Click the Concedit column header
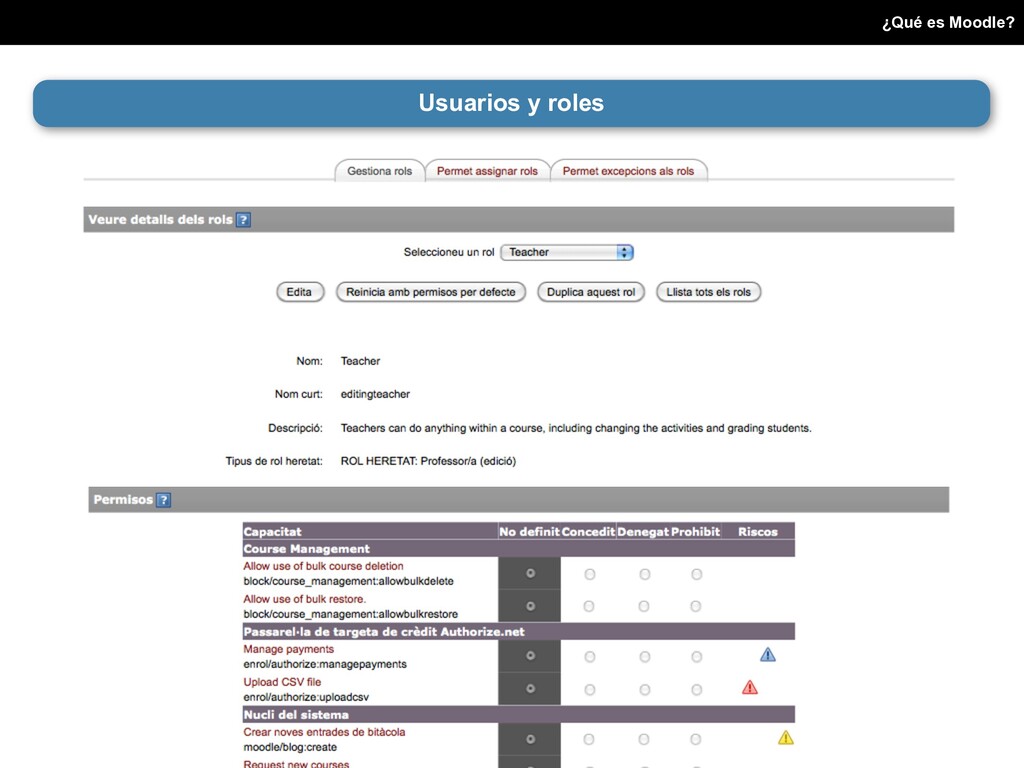Viewport: 1024px width, 768px height. (588, 532)
